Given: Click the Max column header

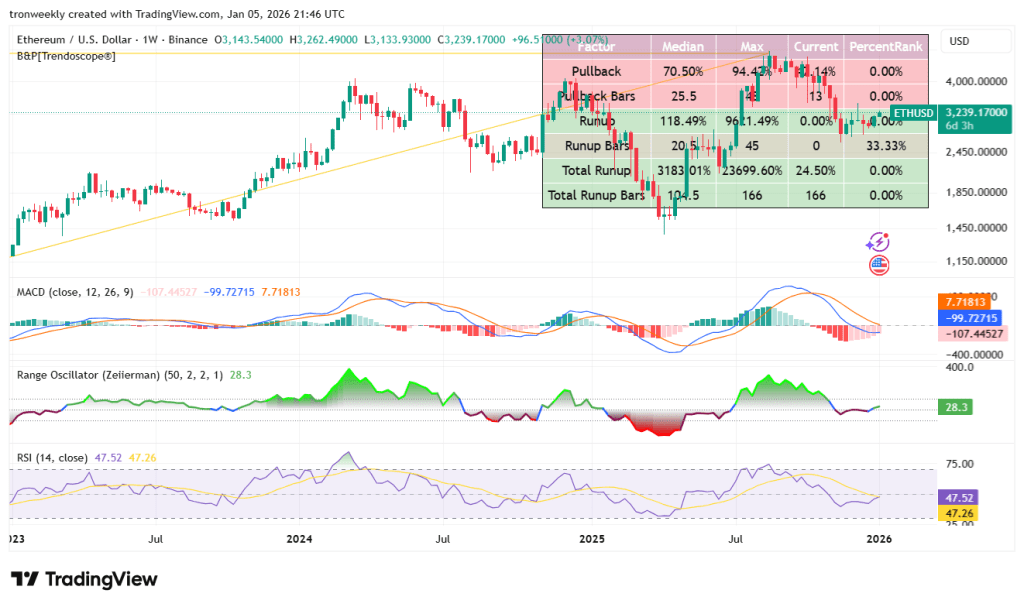Looking at the screenshot, I should click(x=752, y=46).
